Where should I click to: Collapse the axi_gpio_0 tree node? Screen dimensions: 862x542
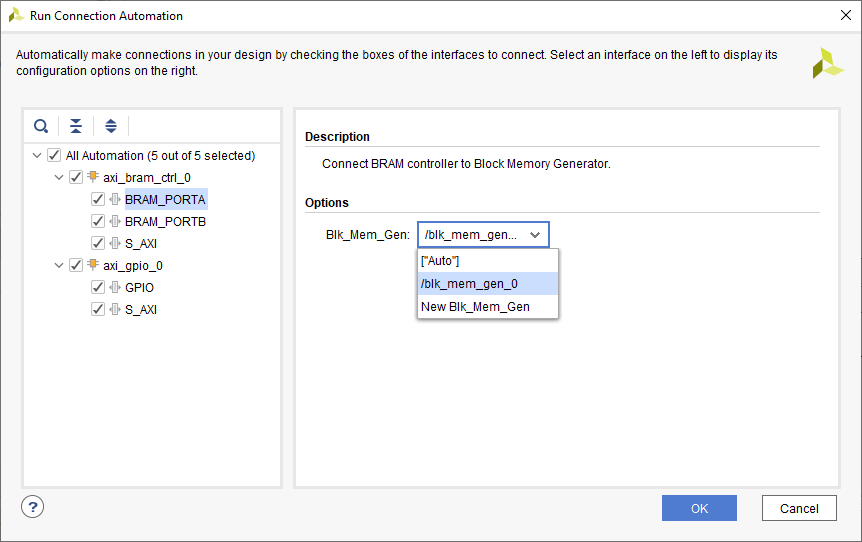pyautogui.click(x=59, y=265)
